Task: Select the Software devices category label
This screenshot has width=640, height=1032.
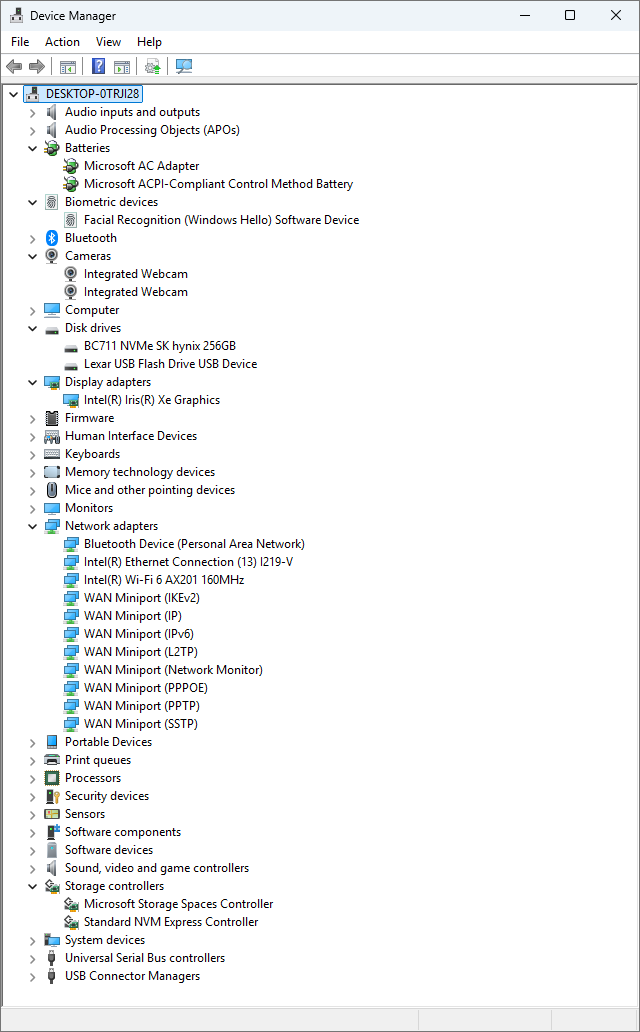Action: point(109,850)
